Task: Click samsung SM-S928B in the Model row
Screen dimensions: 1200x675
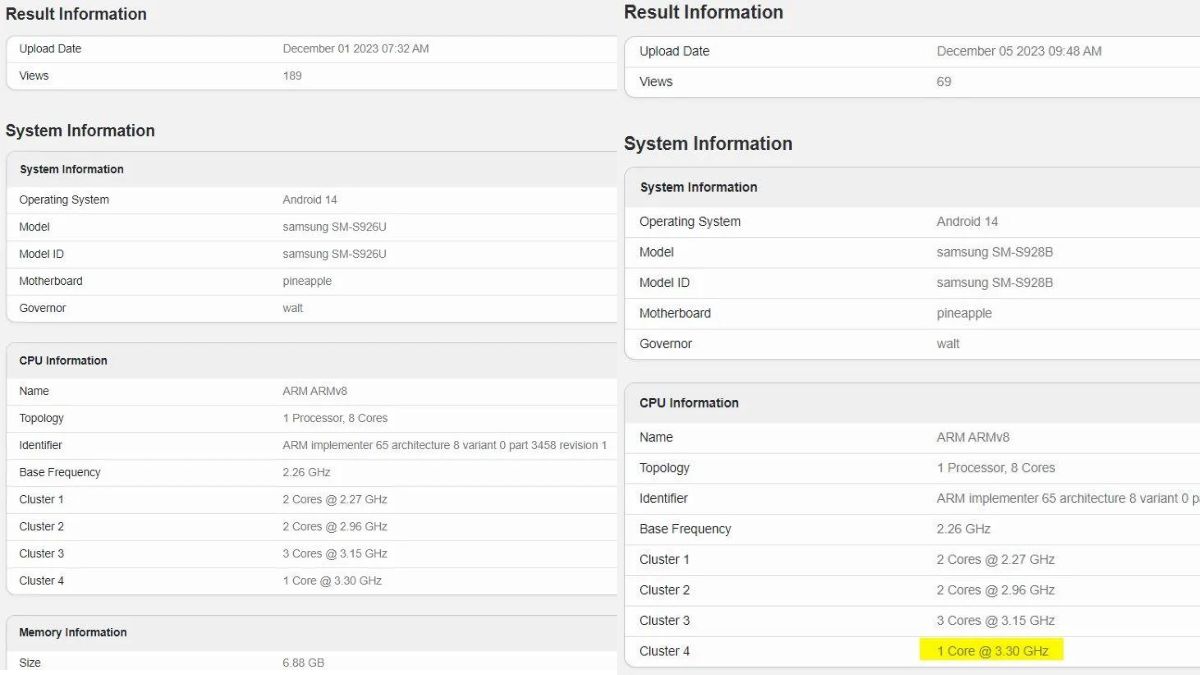Action: click(x=995, y=252)
